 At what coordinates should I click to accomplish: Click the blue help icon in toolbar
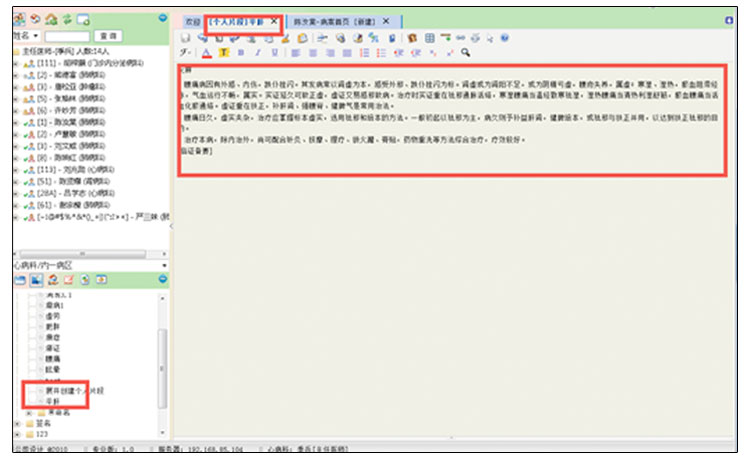point(504,37)
